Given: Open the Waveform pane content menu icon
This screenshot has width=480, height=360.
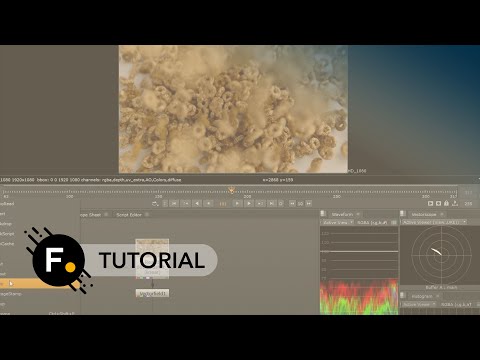Looking at the screenshot, I should click(323, 214).
